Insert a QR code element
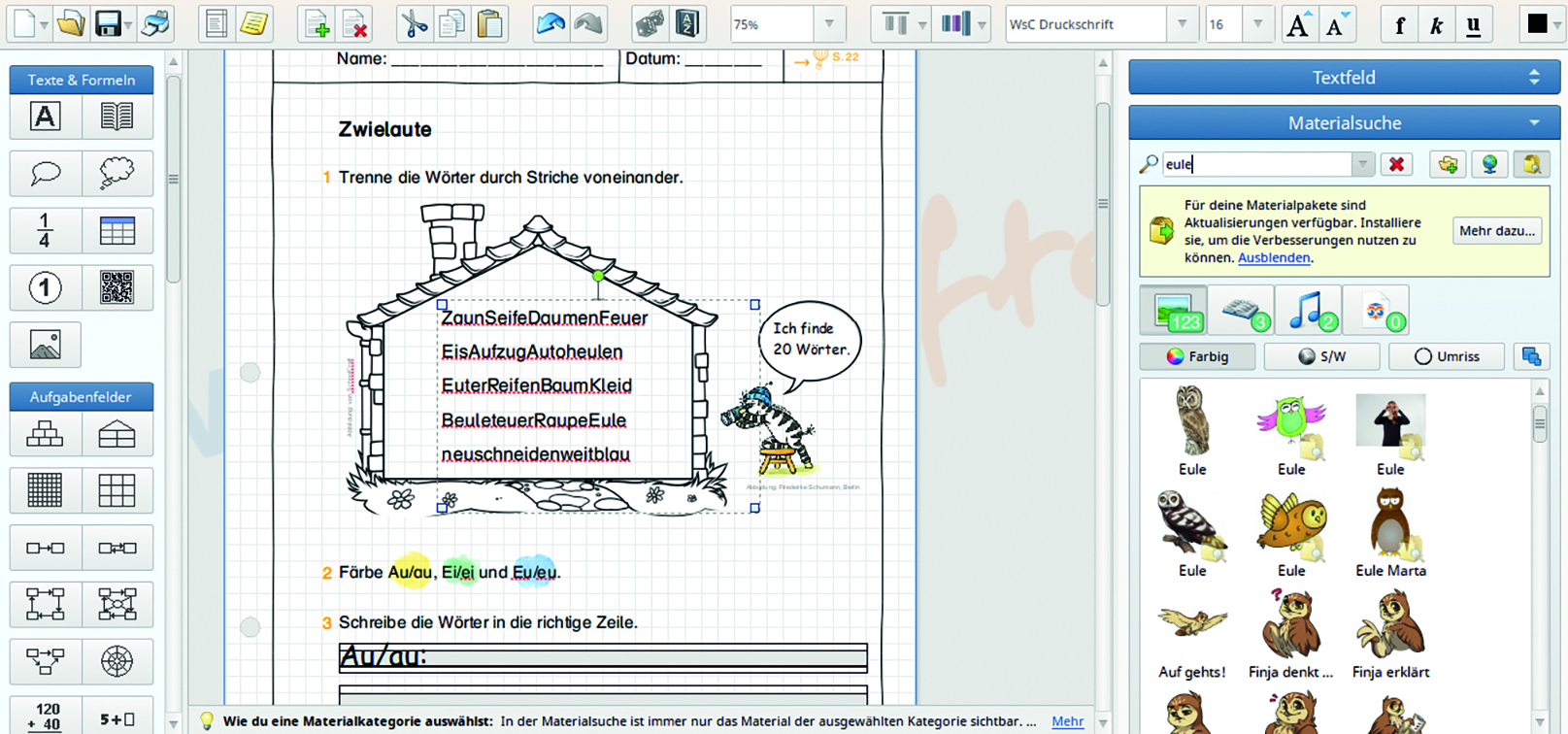The height and width of the screenshot is (734, 1568). click(x=117, y=288)
